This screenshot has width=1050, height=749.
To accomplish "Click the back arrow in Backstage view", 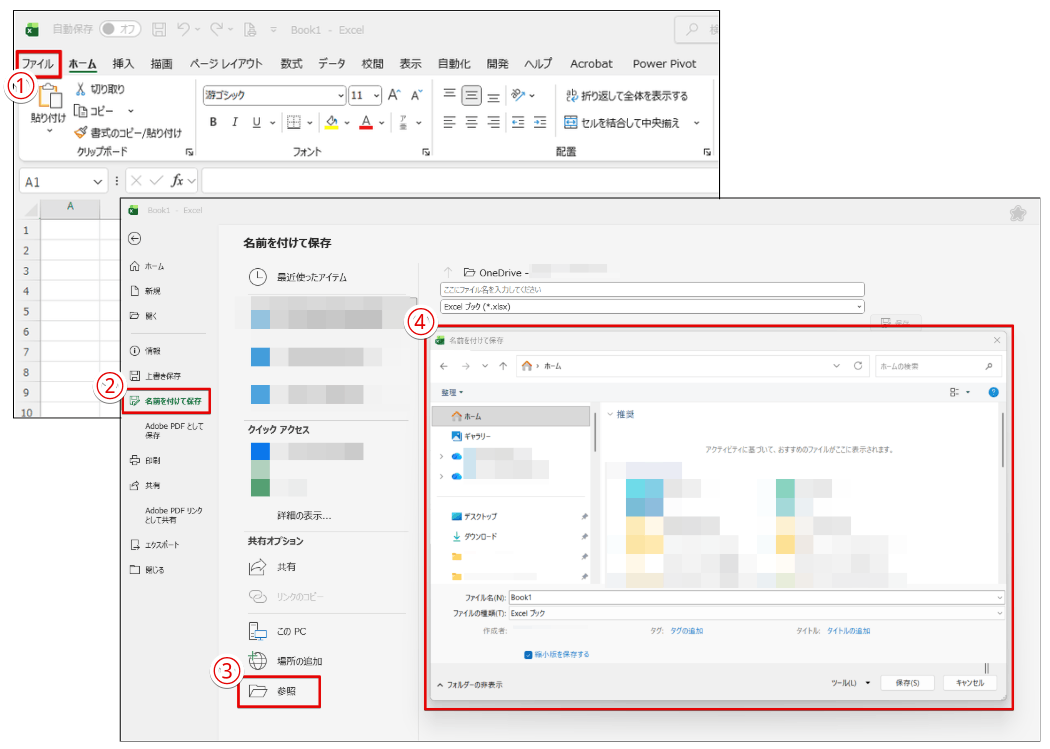I will [x=135, y=238].
